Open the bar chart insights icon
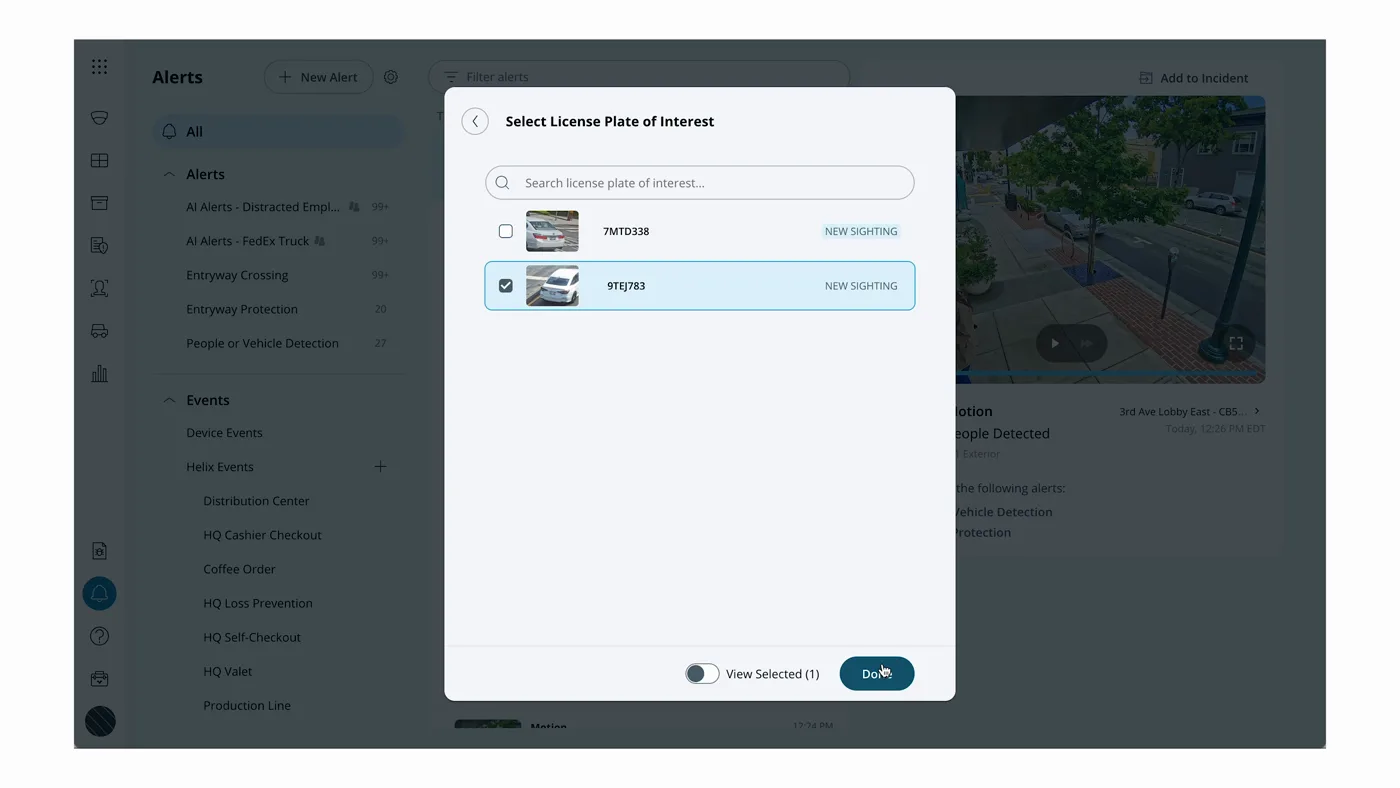Viewport: 1400px width, 788px height. coord(99,374)
